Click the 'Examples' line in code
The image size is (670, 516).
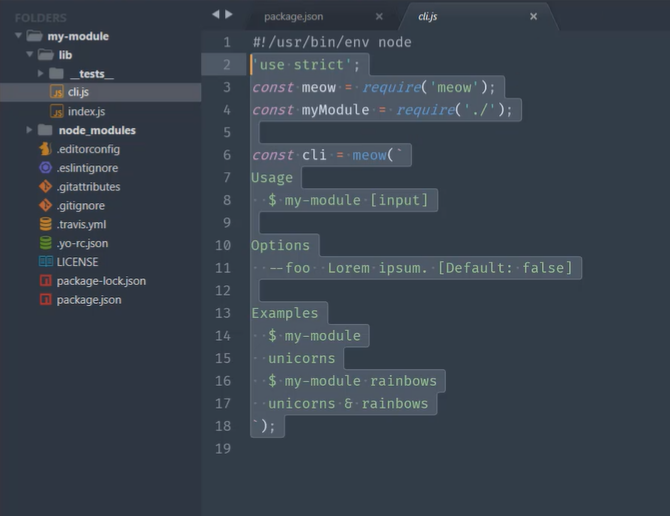(285, 313)
